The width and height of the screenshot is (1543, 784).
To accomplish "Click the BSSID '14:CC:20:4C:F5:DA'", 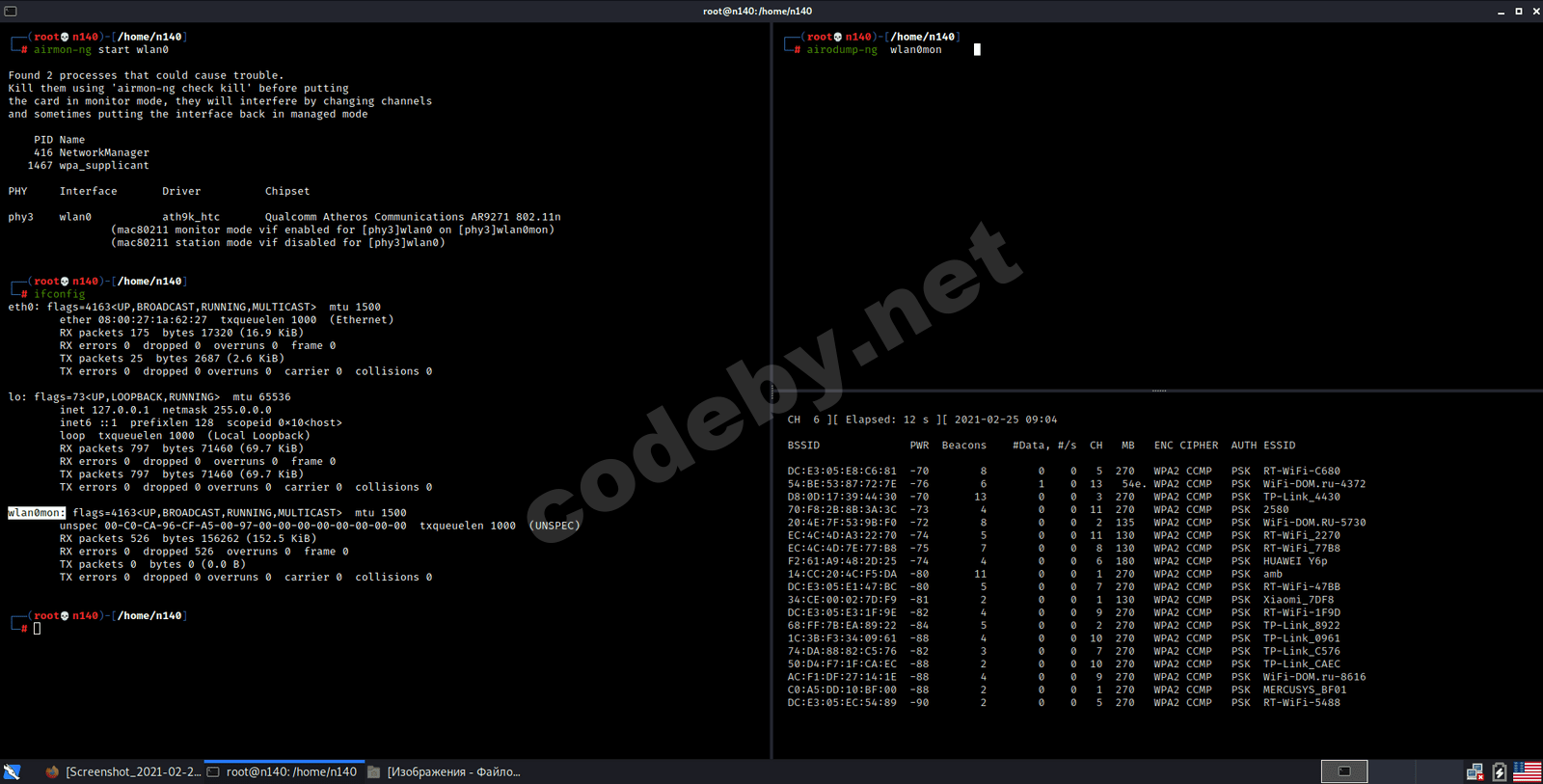I will coord(842,574).
